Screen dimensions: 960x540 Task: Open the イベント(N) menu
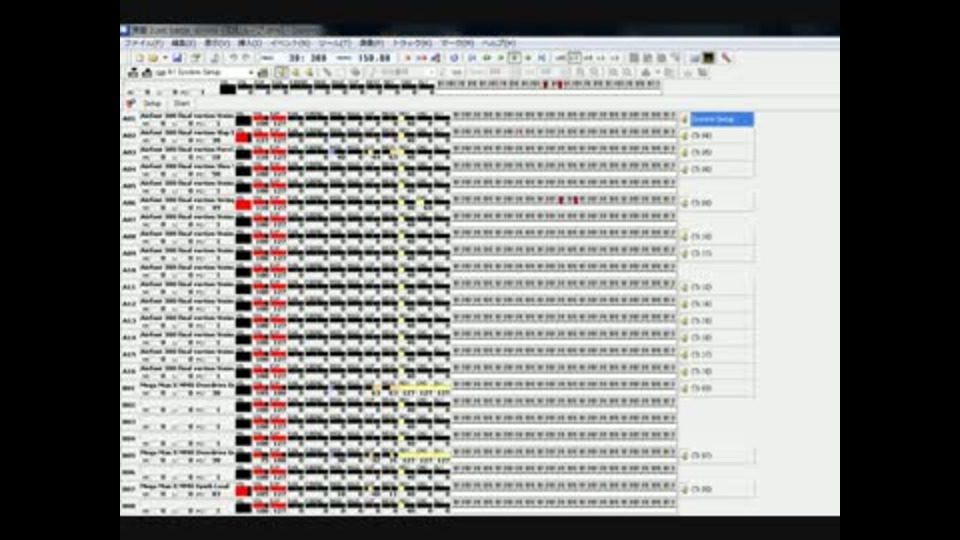pos(290,43)
